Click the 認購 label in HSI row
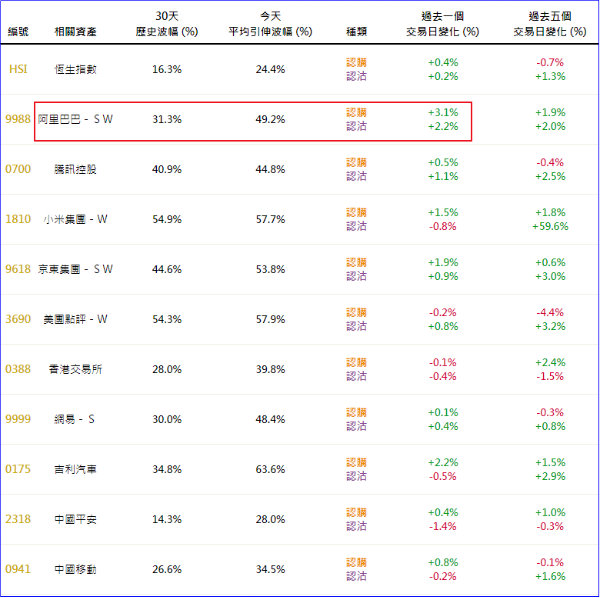Image resolution: width=600 pixels, height=598 pixels. 356,62
